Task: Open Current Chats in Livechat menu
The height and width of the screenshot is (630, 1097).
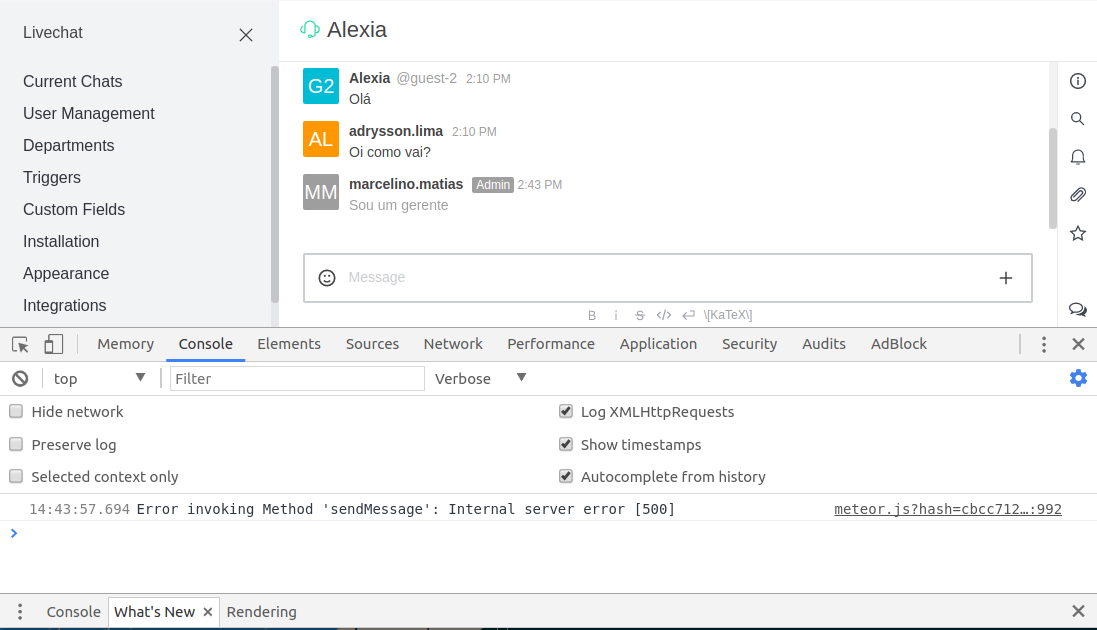Action: tap(73, 81)
